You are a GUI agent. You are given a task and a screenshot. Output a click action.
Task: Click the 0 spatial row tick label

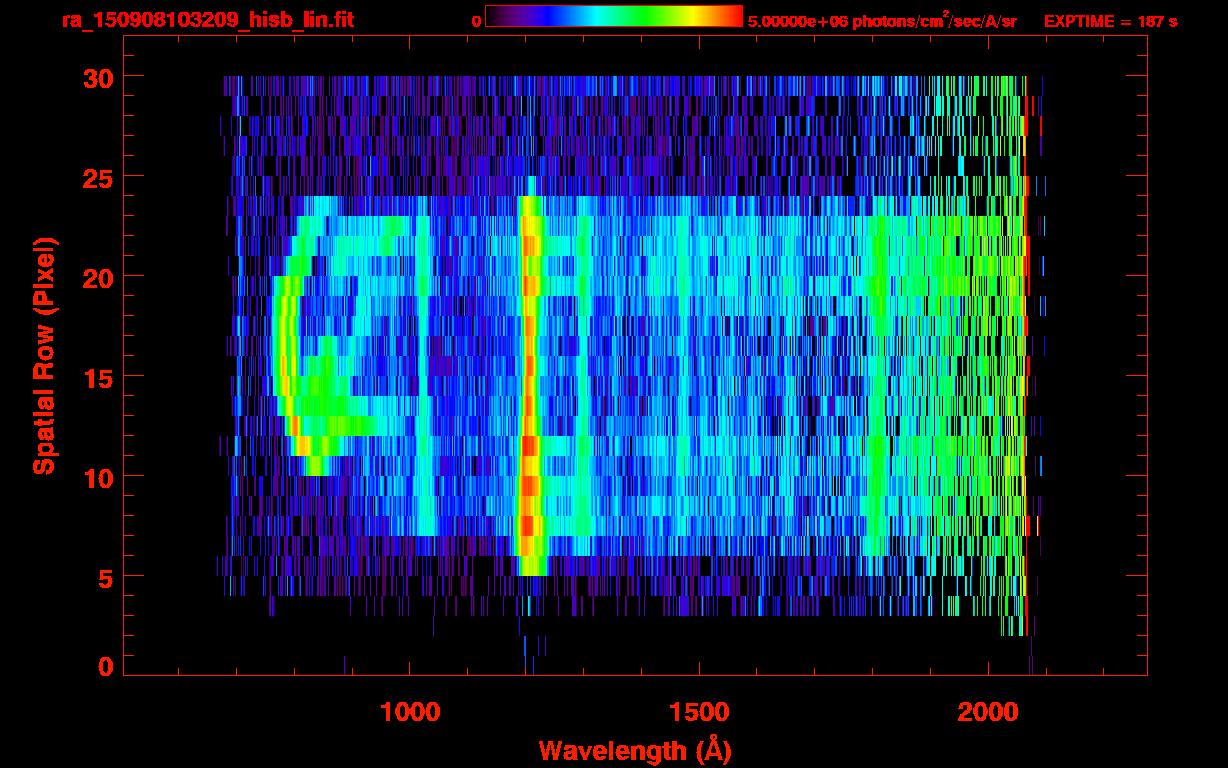click(105, 666)
